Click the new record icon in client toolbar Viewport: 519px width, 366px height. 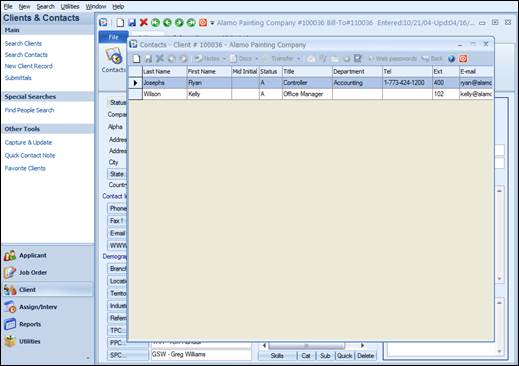coord(120,23)
